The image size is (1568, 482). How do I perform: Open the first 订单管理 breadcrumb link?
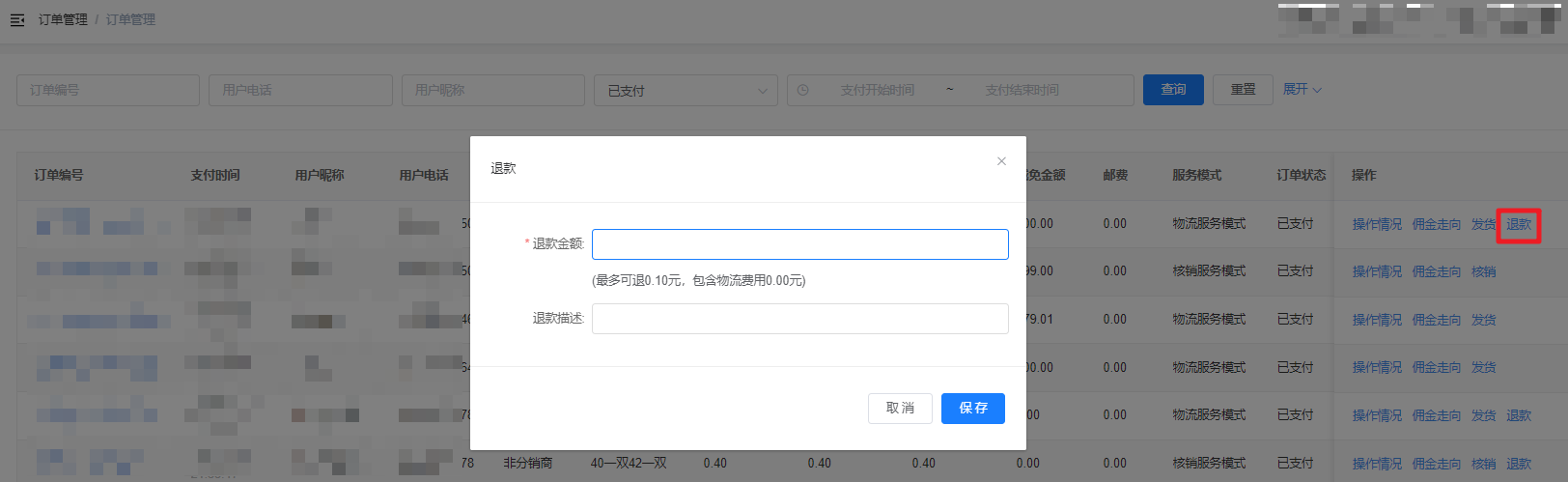click(63, 19)
